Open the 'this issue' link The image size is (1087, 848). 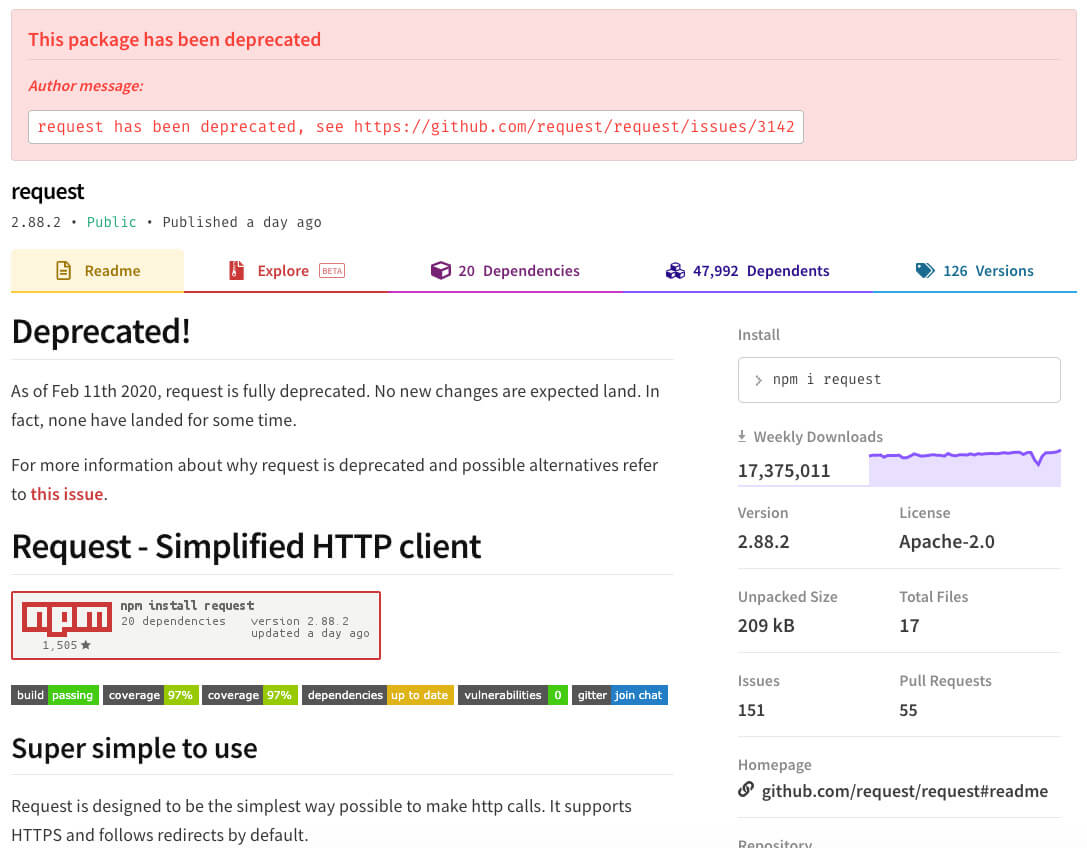[67, 494]
